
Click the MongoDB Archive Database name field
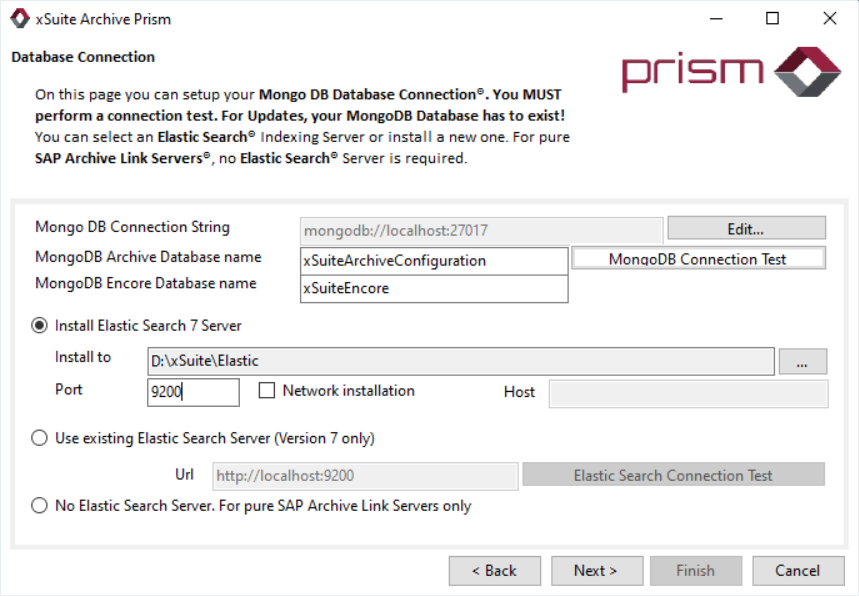tap(434, 260)
